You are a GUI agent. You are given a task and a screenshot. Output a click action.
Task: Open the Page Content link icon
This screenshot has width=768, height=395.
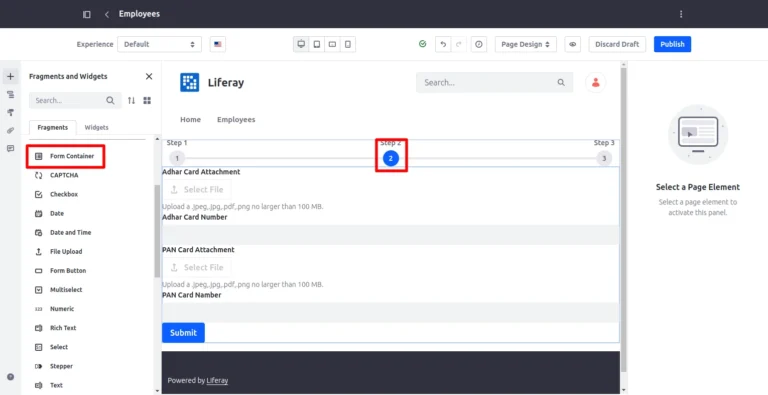coord(10,130)
